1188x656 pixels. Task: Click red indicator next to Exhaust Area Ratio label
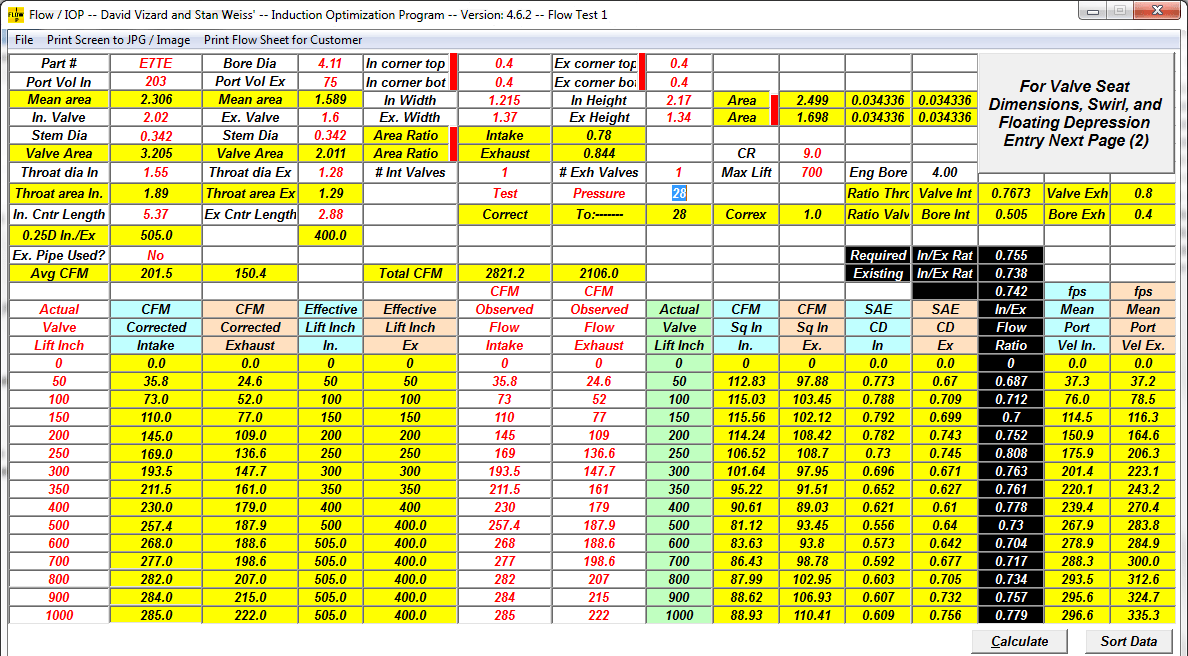[454, 153]
